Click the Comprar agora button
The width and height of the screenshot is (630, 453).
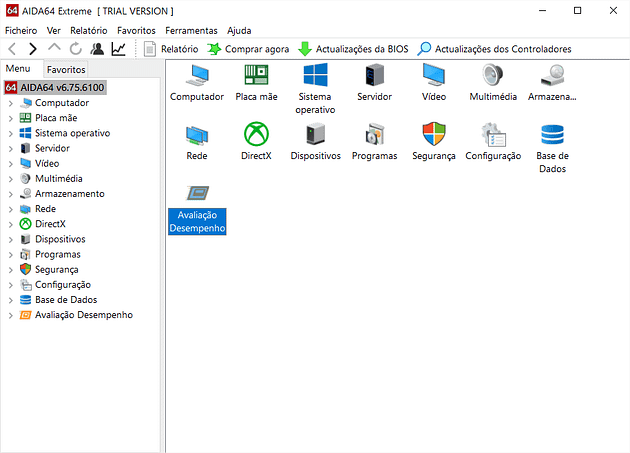248,48
